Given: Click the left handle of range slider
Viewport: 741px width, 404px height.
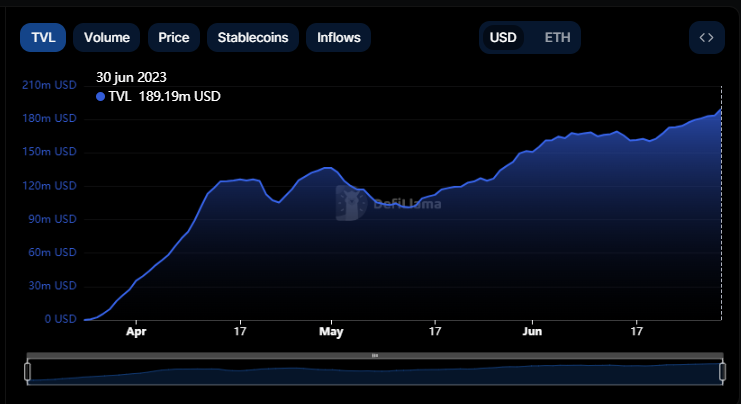Looking at the screenshot, I should (x=27, y=372).
